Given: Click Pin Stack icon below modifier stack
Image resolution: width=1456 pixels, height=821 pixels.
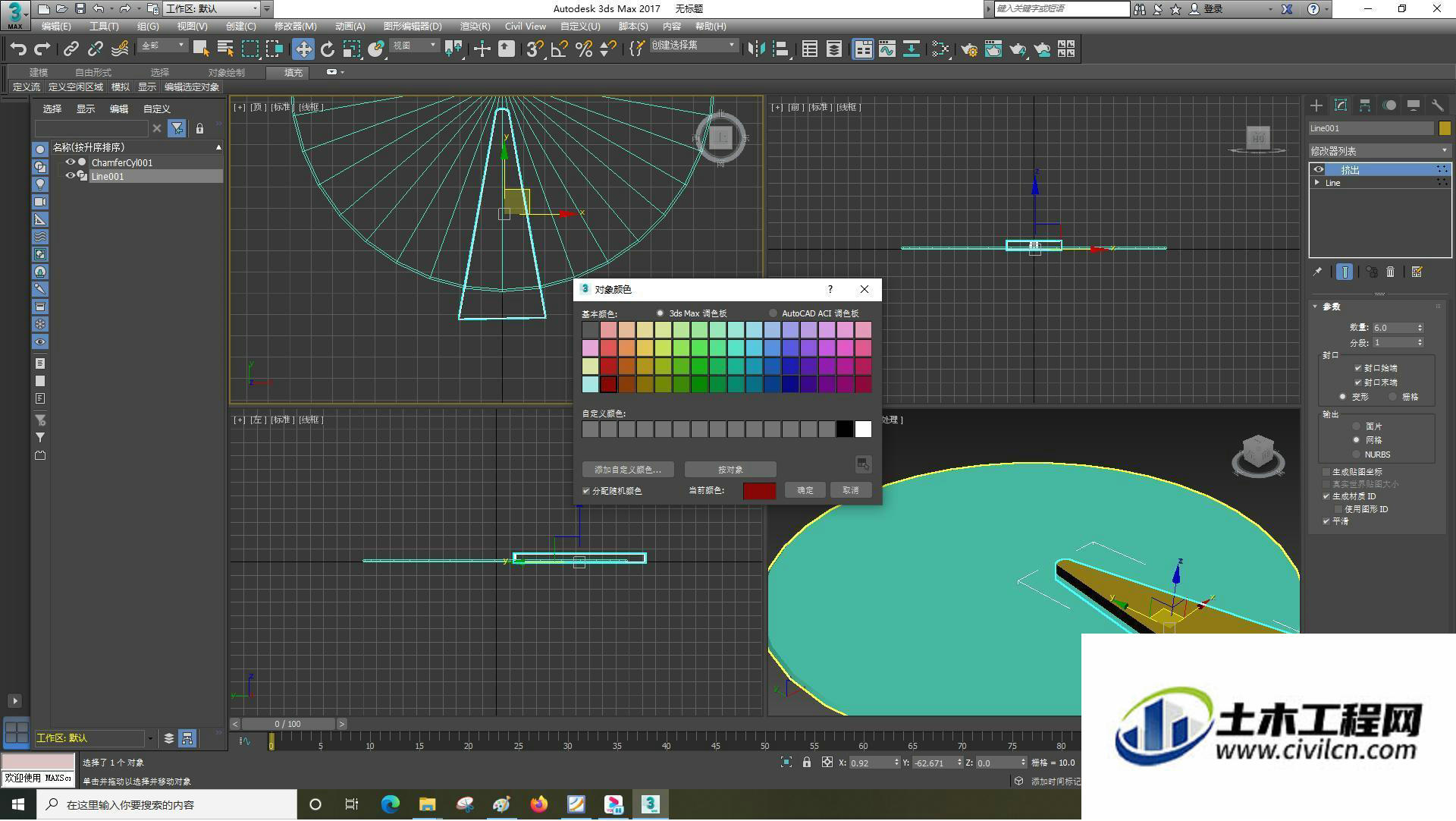Looking at the screenshot, I should [x=1318, y=272].
